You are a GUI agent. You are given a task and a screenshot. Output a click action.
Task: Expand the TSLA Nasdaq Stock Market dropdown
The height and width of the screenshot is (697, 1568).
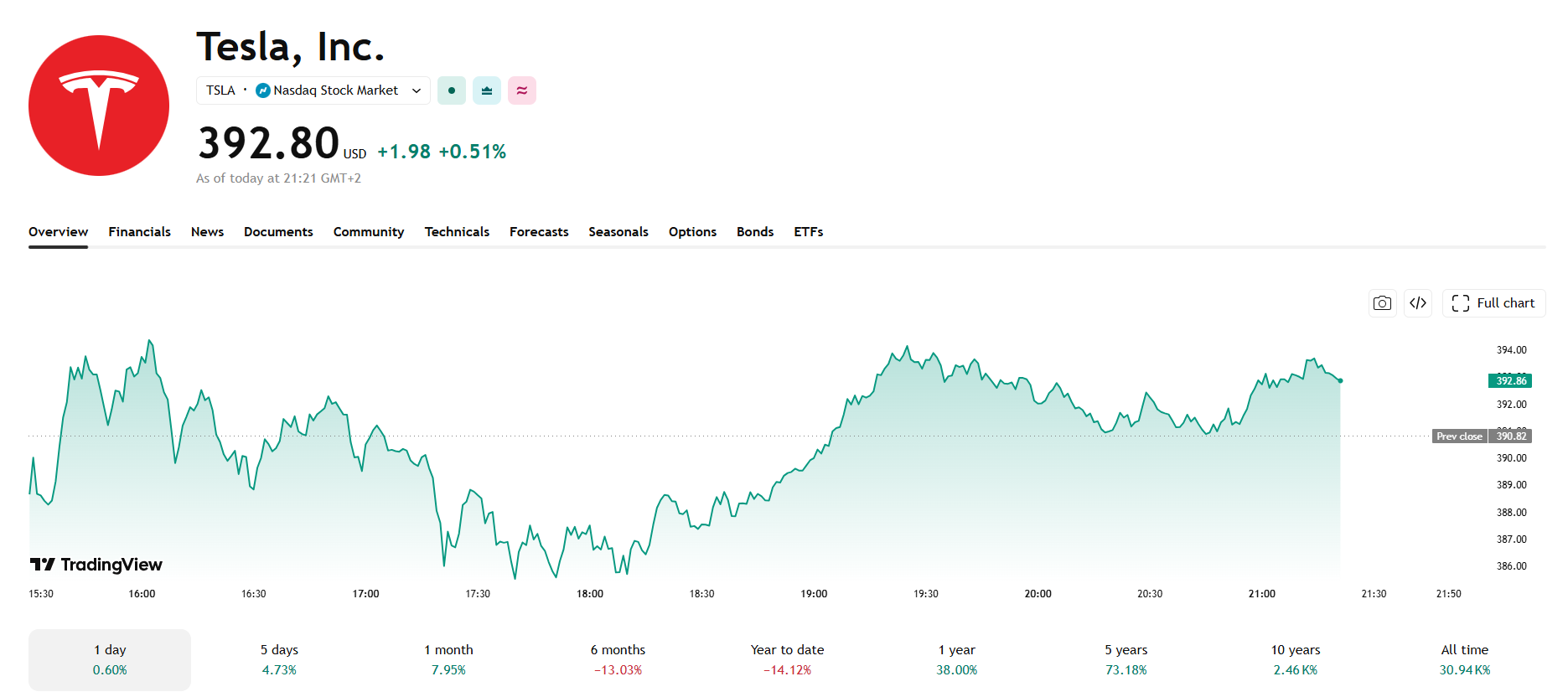(313, 90)
